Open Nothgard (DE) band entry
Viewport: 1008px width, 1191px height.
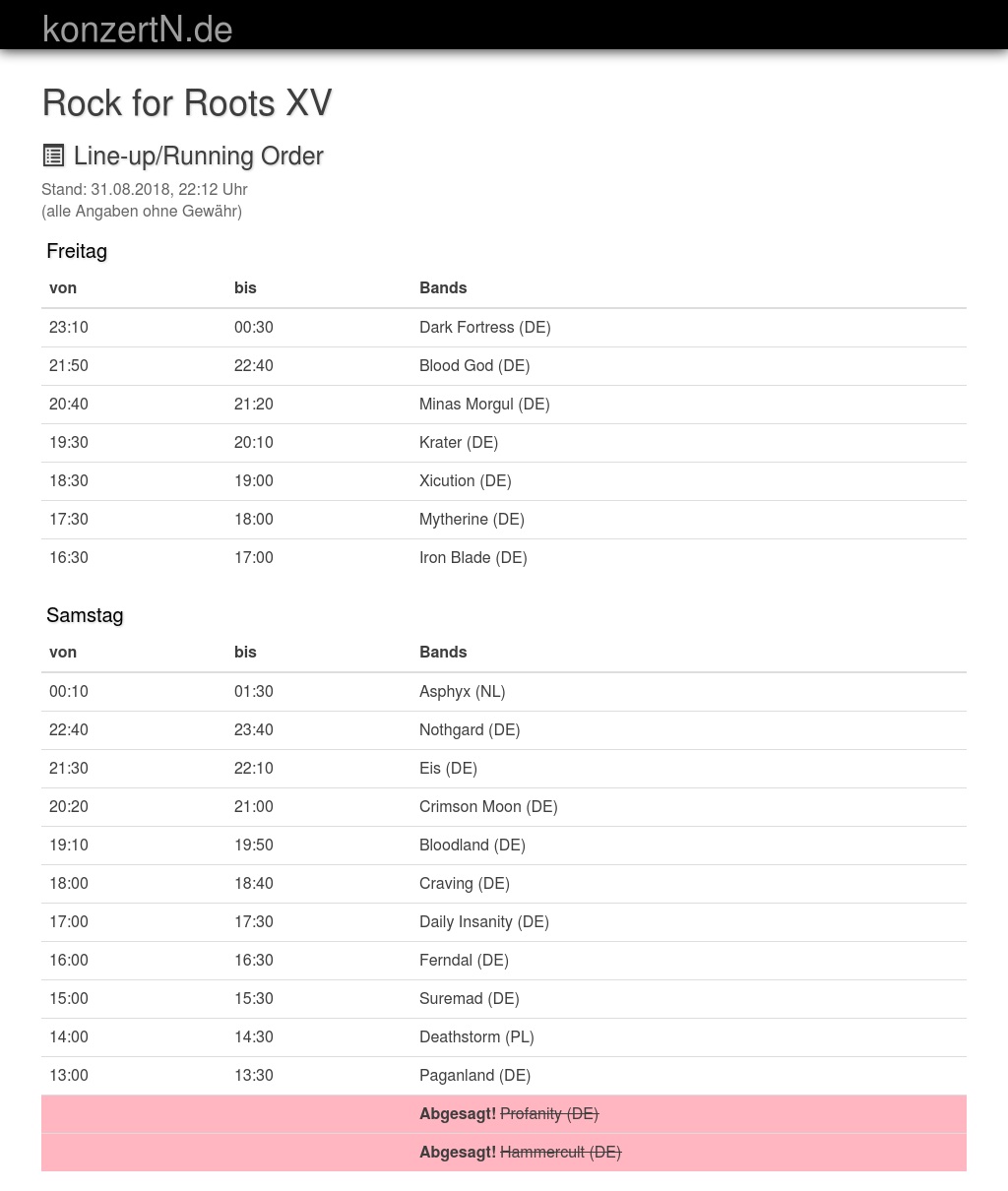click(469, 730)
